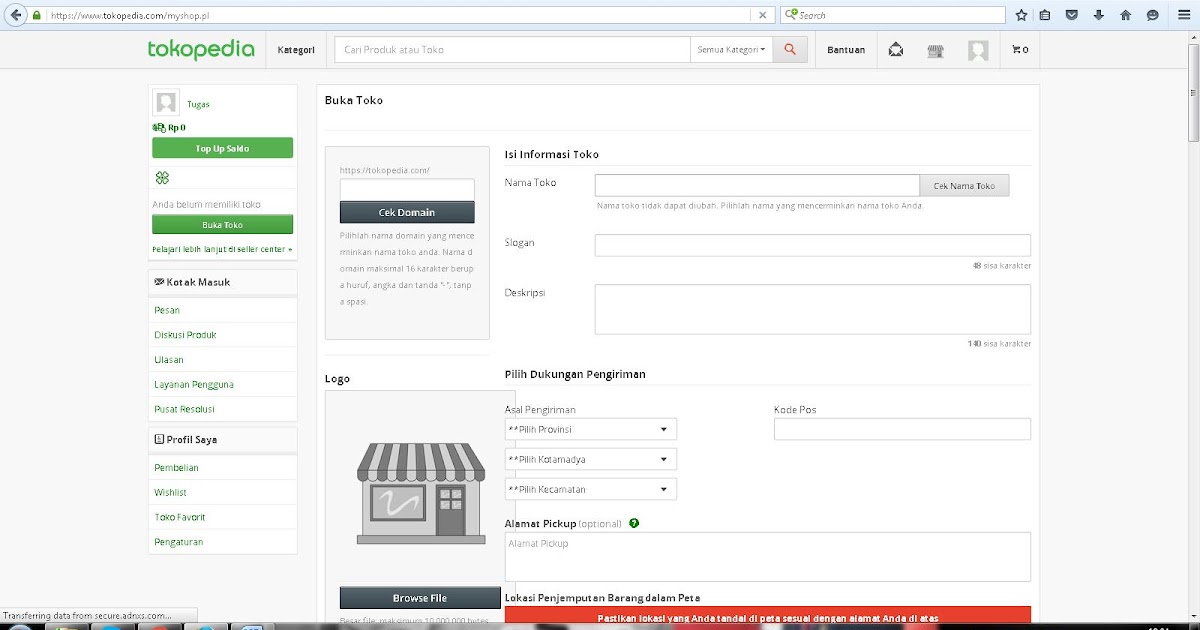Bookmark this page with the star icon

[x=1021, y=15]
